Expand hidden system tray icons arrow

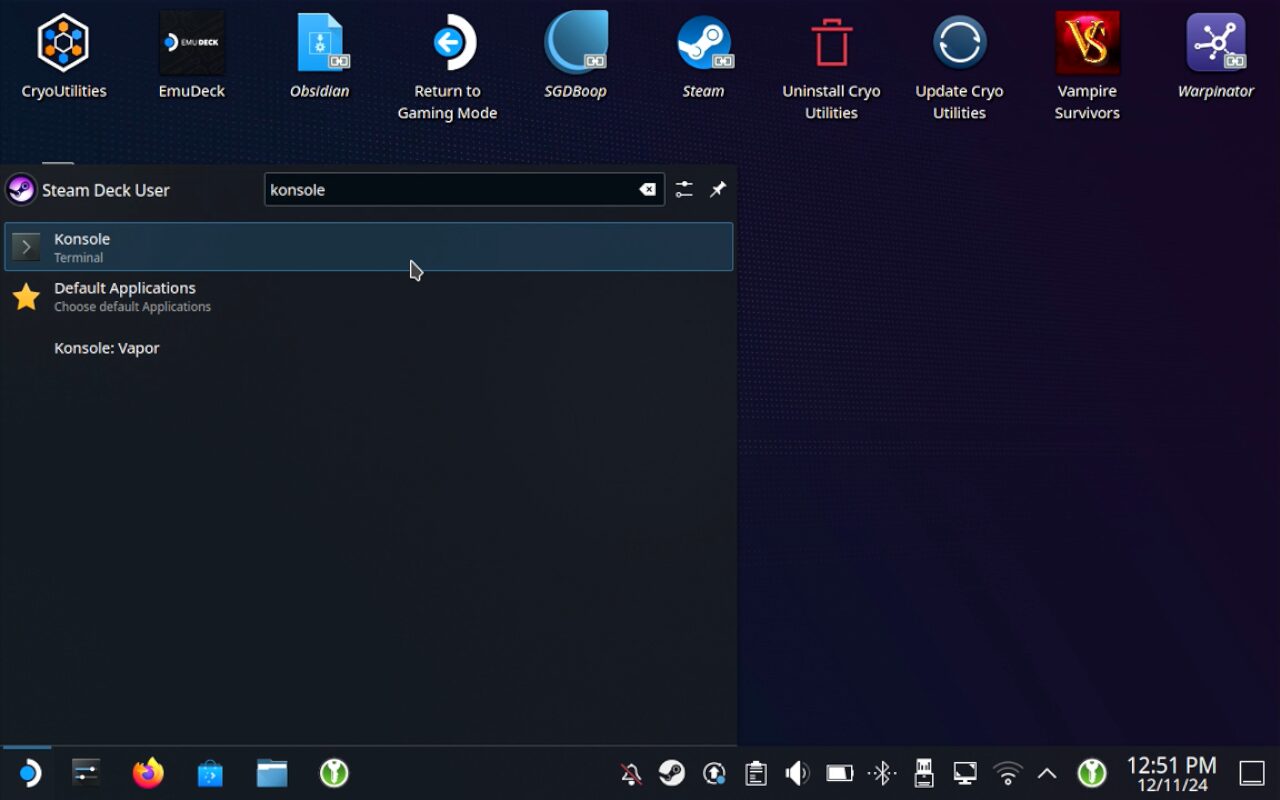pyautogui.click(x=1047, y=773)
